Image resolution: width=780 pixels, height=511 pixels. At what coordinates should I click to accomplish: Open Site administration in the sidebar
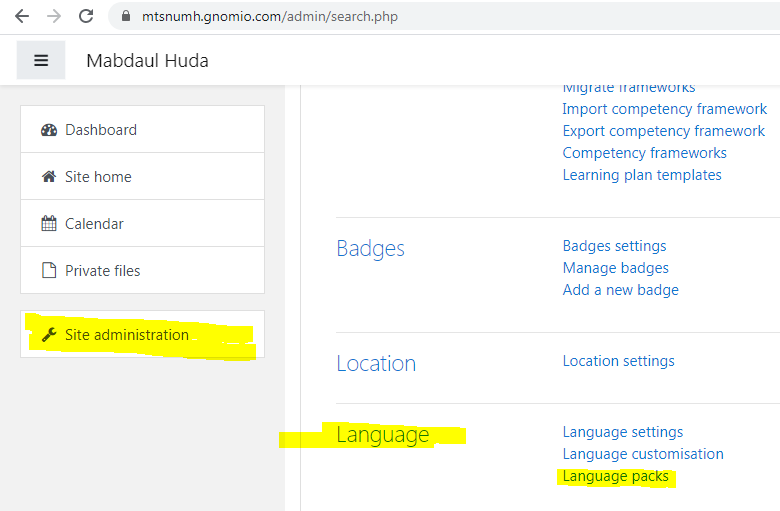(x=142, y=334)
